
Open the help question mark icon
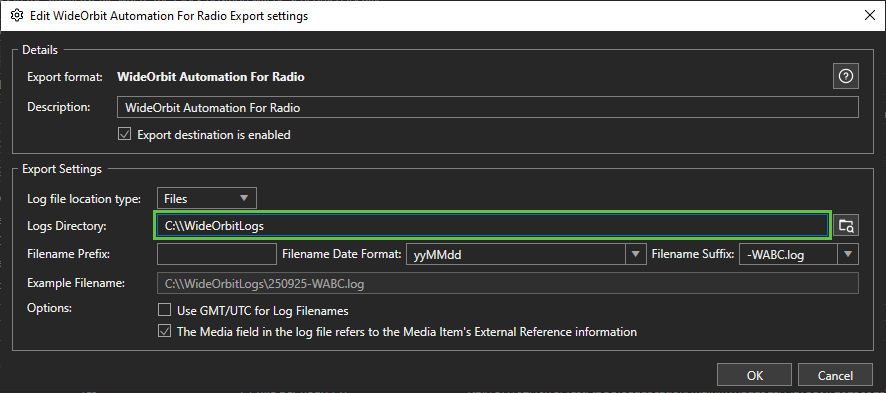[845, 77]
